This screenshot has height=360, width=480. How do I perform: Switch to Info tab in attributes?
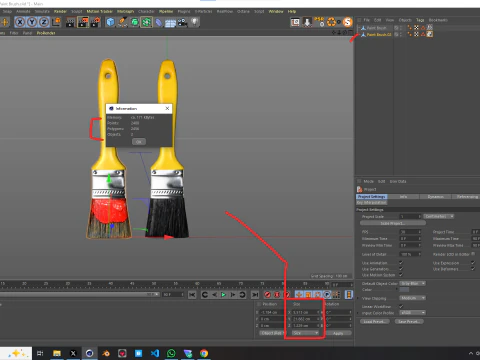click(x=403, y=197)
